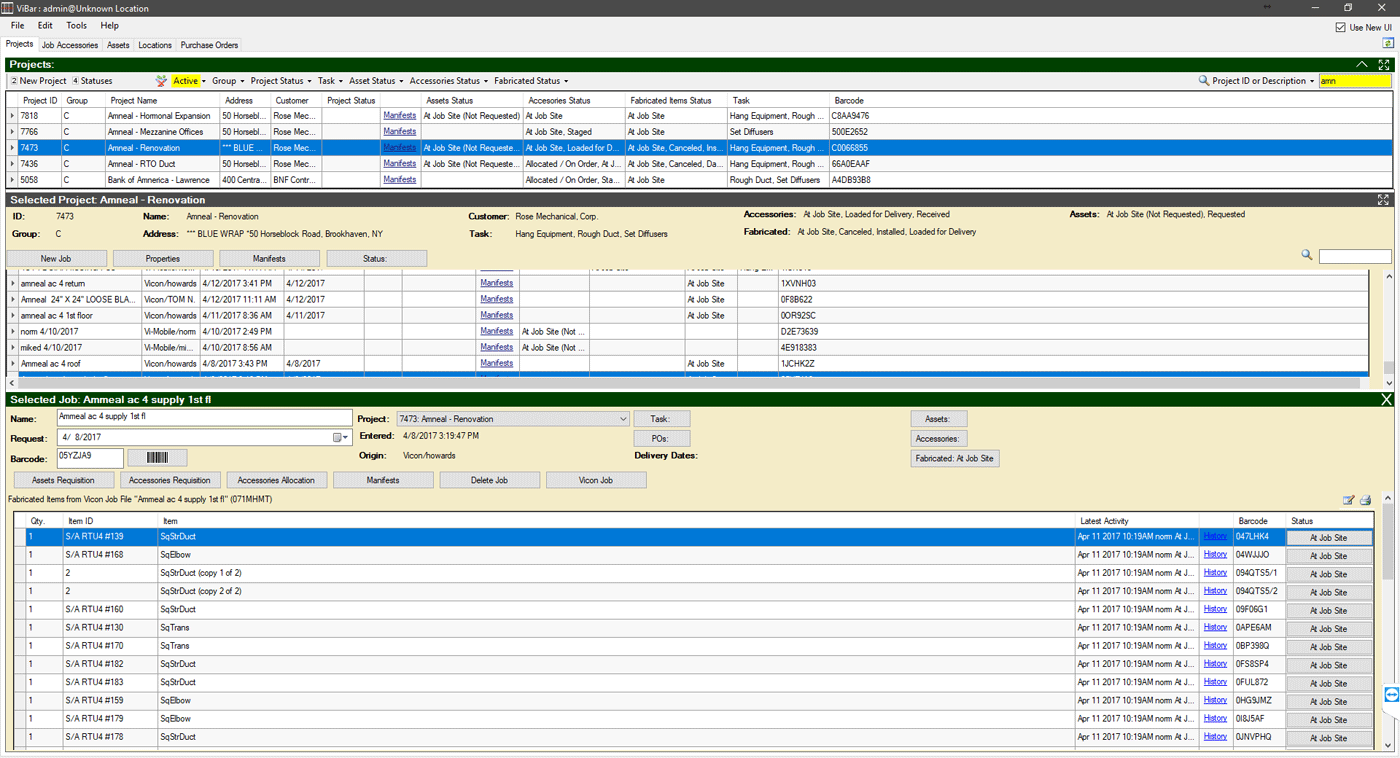Image resolution: width=1400 pixels, height=758 pixels.
Task: Click the magnifier icon in Selected Project panel
Action: 1307,255
